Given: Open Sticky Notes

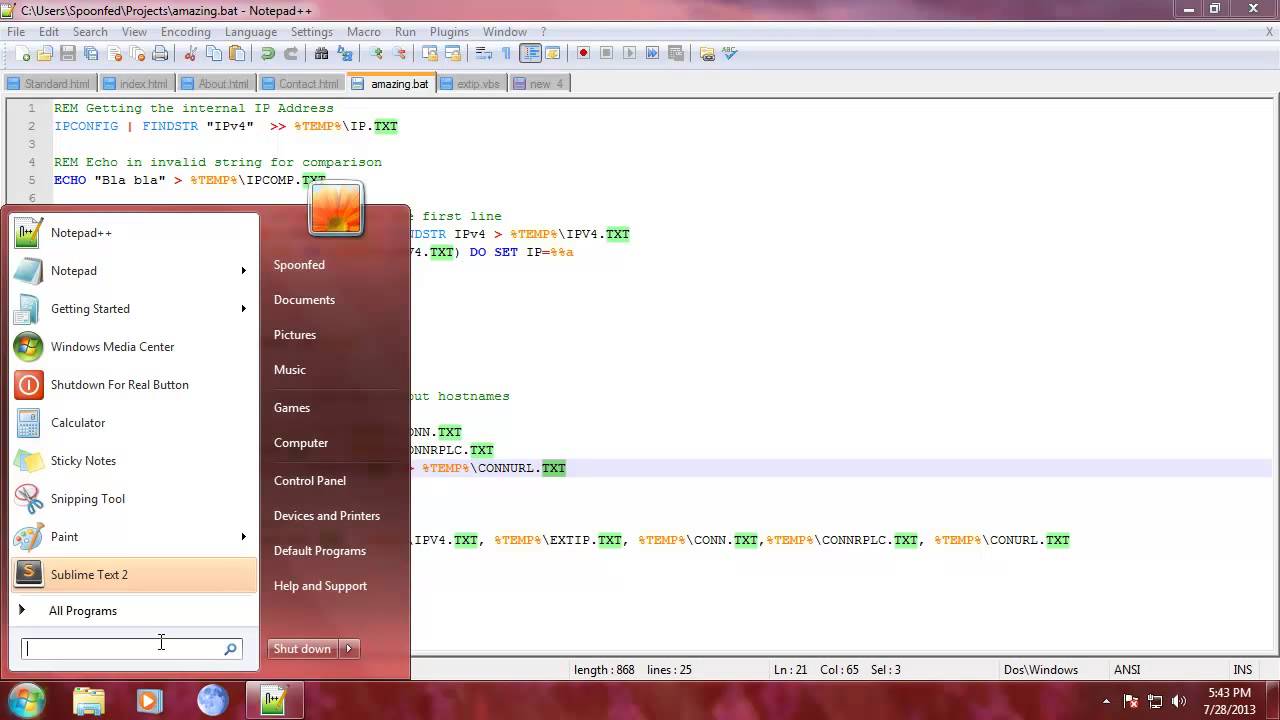Looking at the screenshot, I should pos(135,461).
